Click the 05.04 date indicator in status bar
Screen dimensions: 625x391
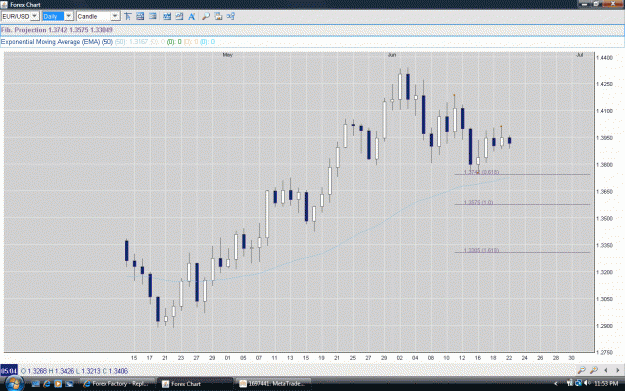[x=9, y=371]
